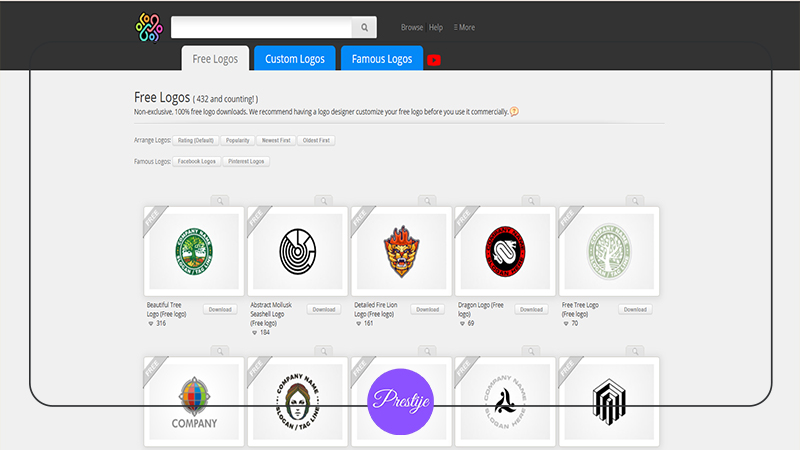Viewport: 800px width, 450px height.
Task: Click the search magnifier button
Action: (364, 28)
